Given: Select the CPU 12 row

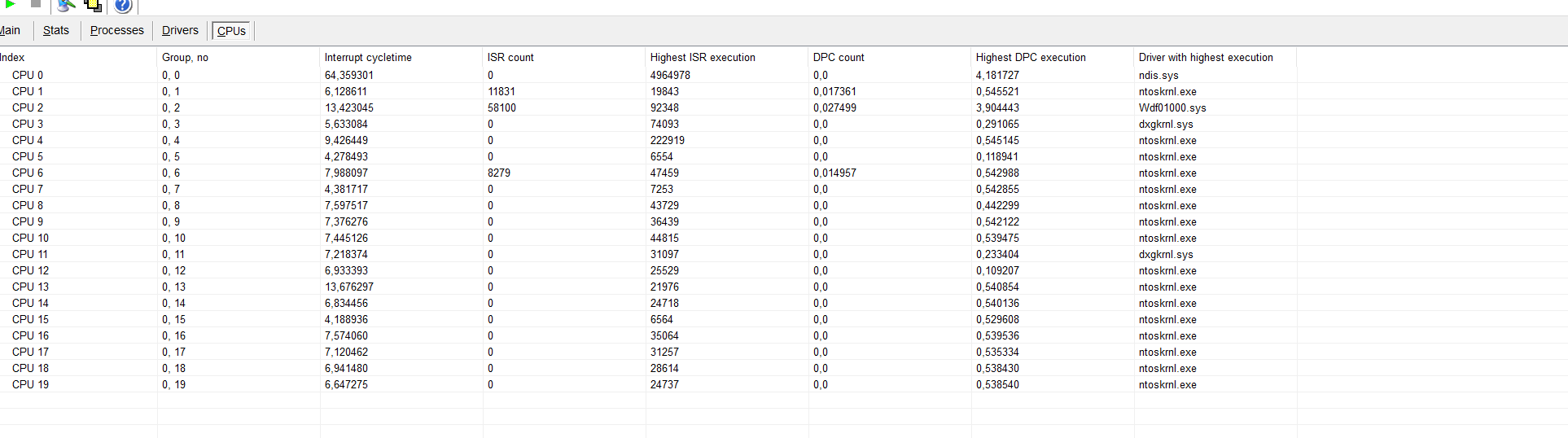Looking at the screenshot, I should coord(648,270).
